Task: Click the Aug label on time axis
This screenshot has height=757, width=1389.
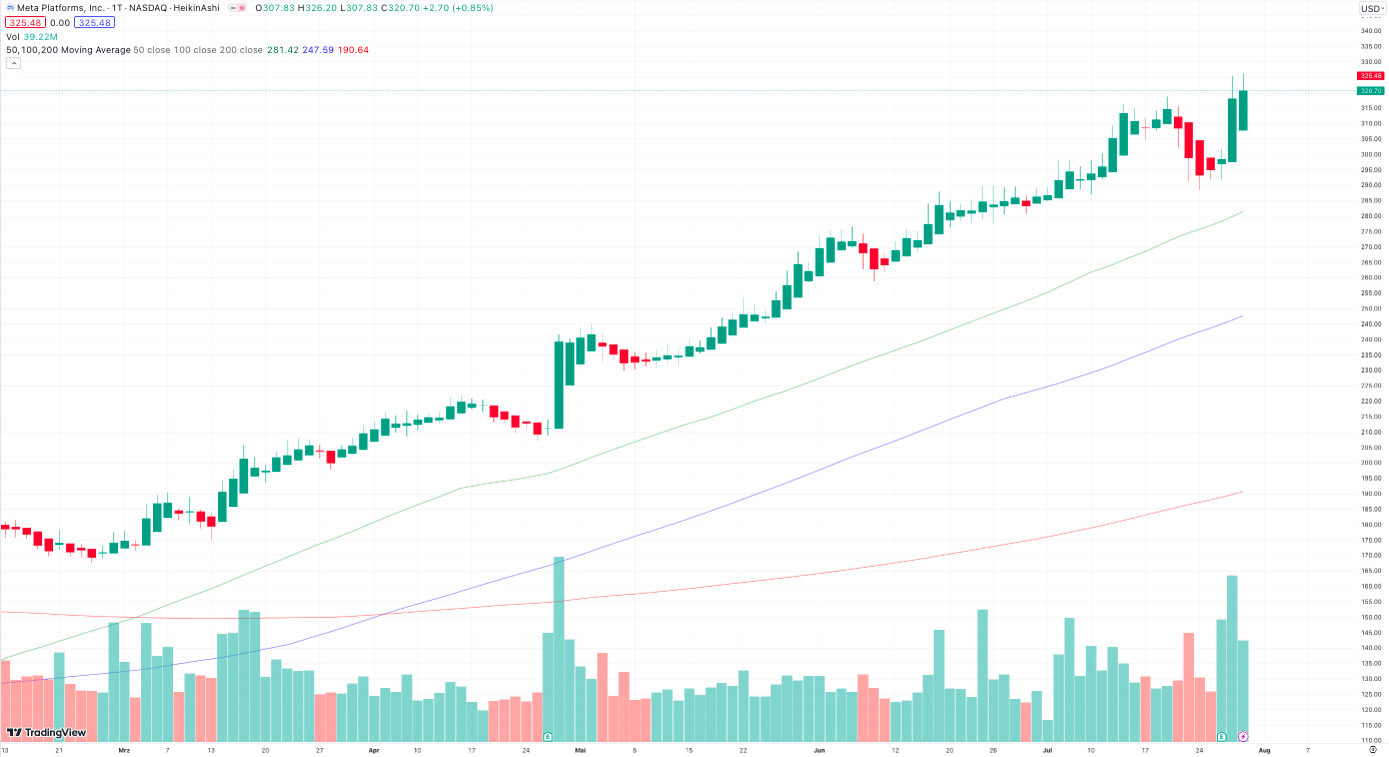Action: [x=1264, y=749]
